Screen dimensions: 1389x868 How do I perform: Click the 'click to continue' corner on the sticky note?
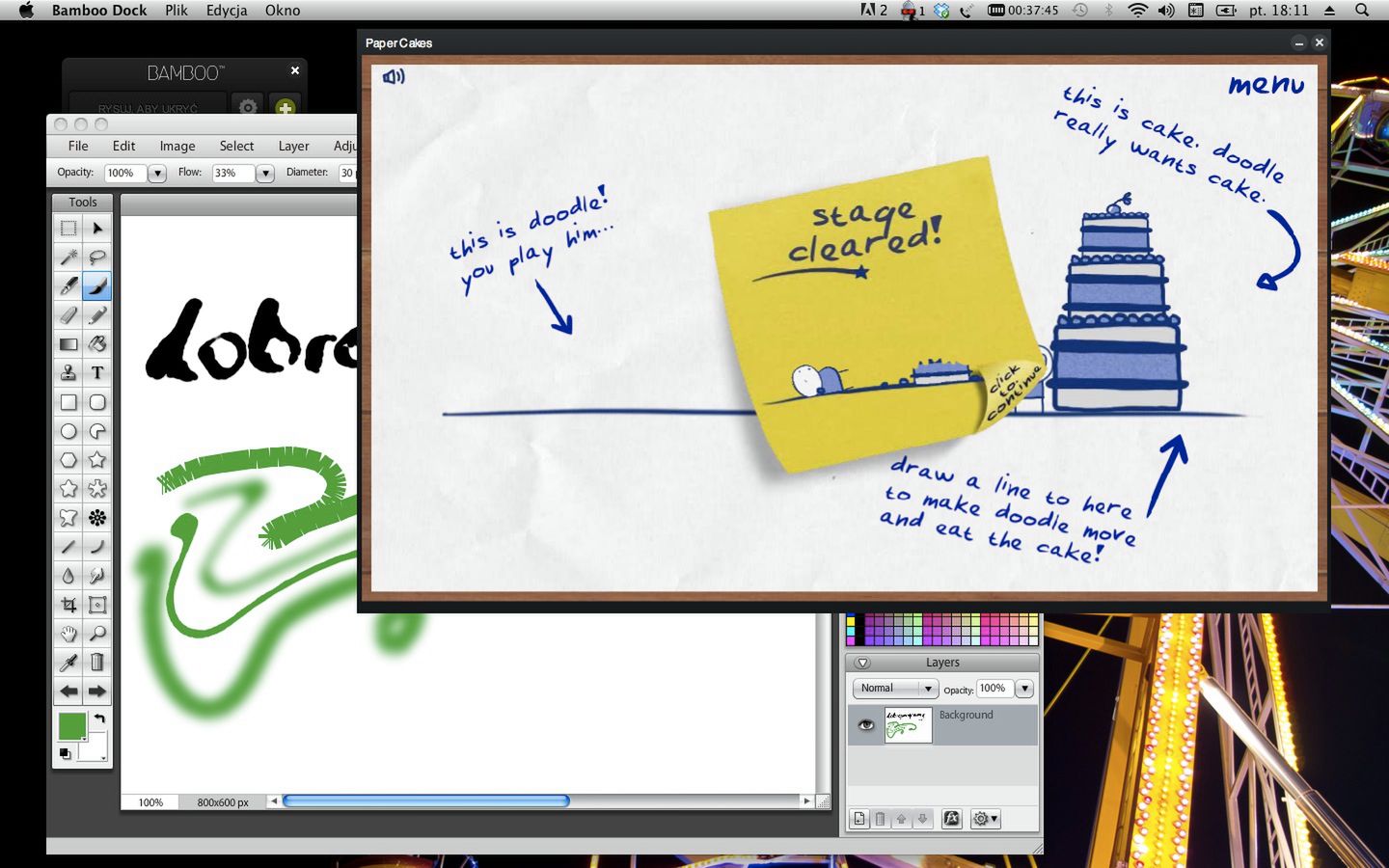click(1013, 393)
